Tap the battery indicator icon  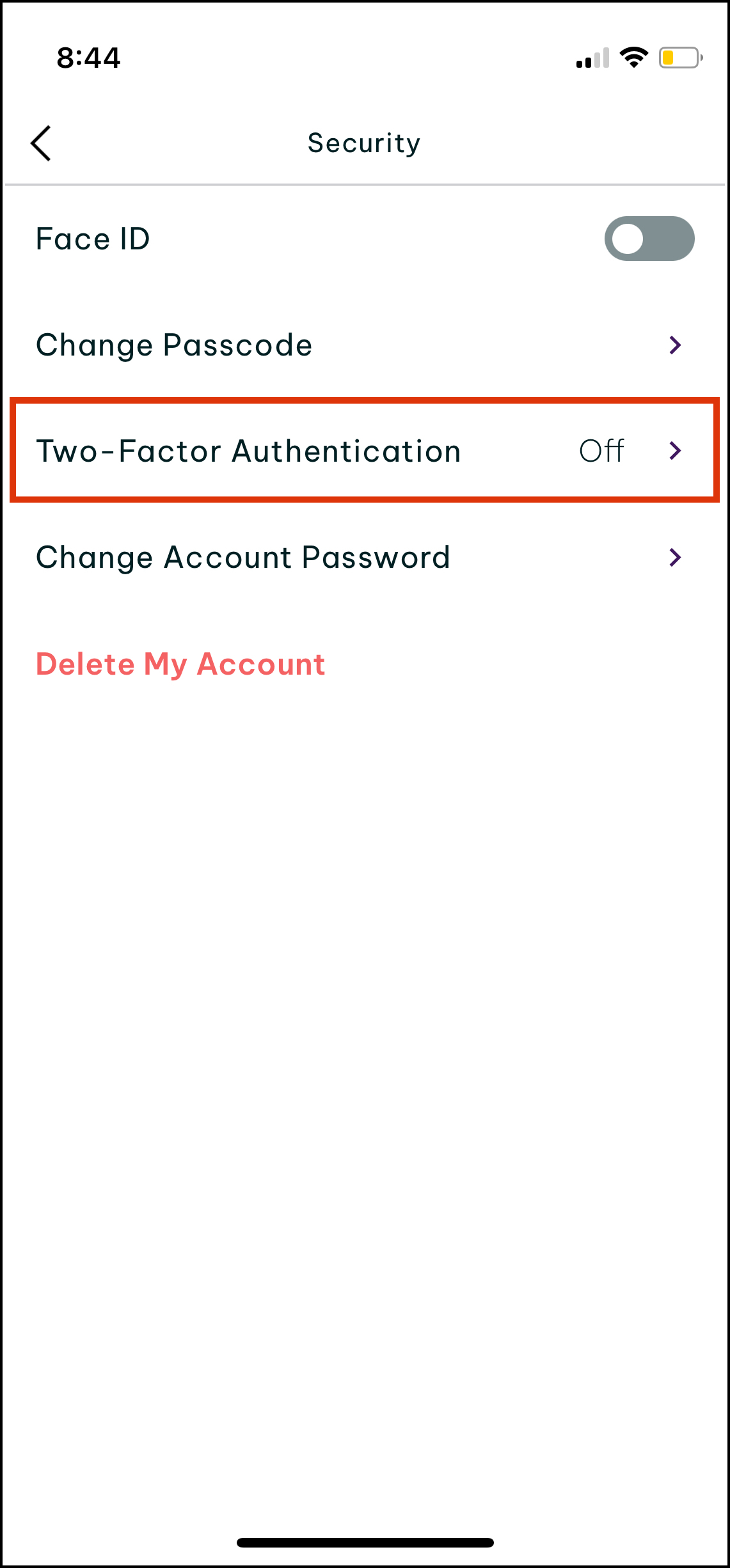(681, 58)
